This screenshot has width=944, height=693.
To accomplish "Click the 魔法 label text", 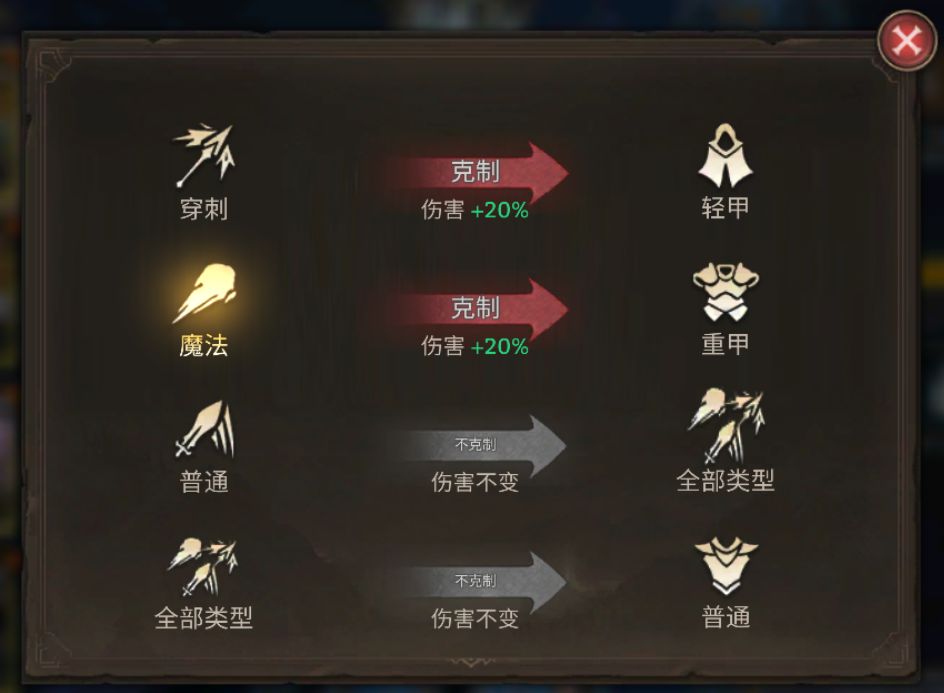I will click(204, 346).
